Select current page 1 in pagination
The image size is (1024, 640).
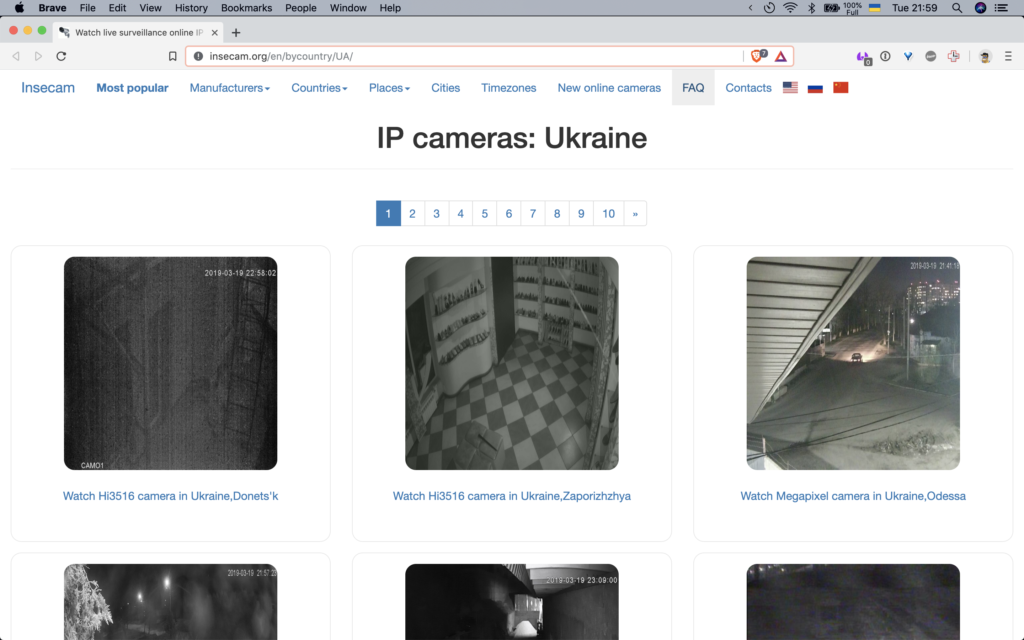pos(388,214)
